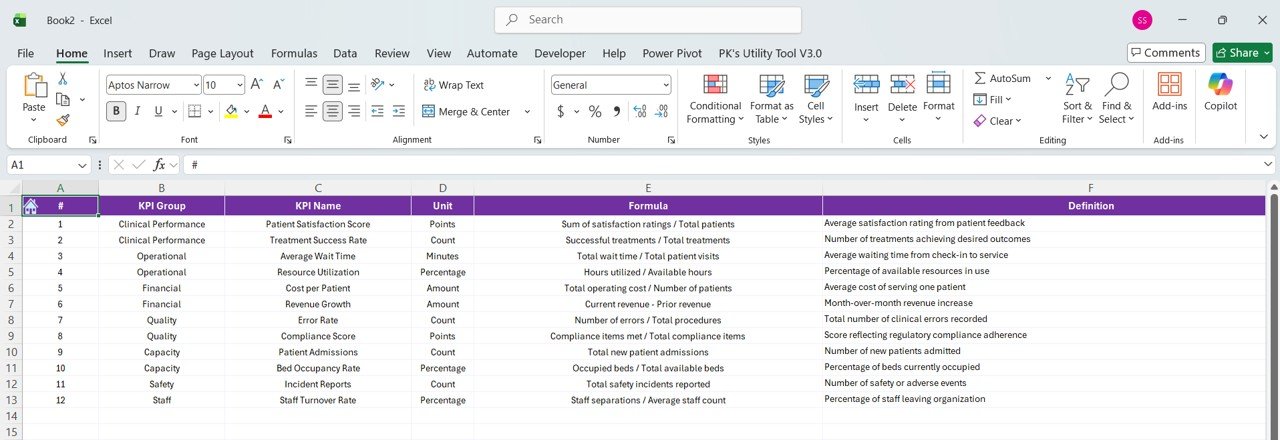The width and height of the screenshot is (1280, 440).
Task: Open the SS account profile
Action: pos(1142,20)
